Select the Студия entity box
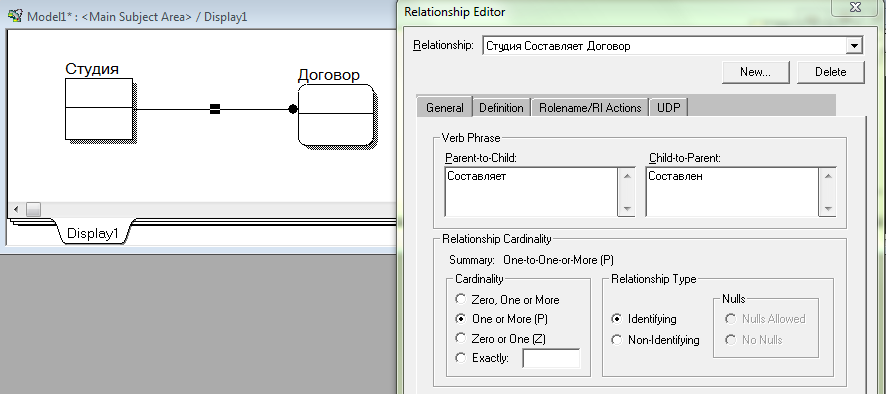The height and width of the screenshot is (394, 886). (99, 109)
